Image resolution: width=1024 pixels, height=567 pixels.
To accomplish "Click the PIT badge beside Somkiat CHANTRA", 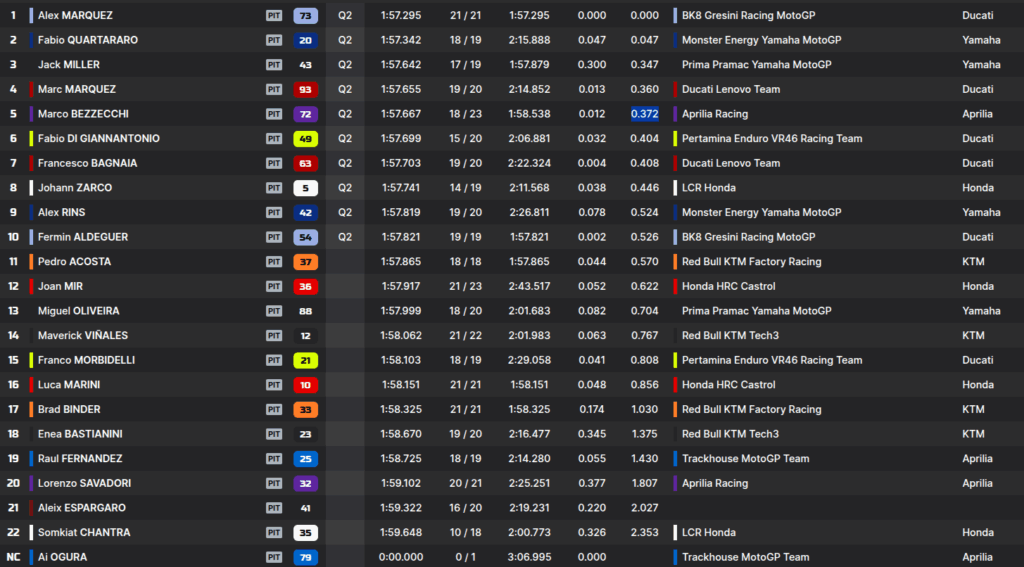I will point(274,532).
